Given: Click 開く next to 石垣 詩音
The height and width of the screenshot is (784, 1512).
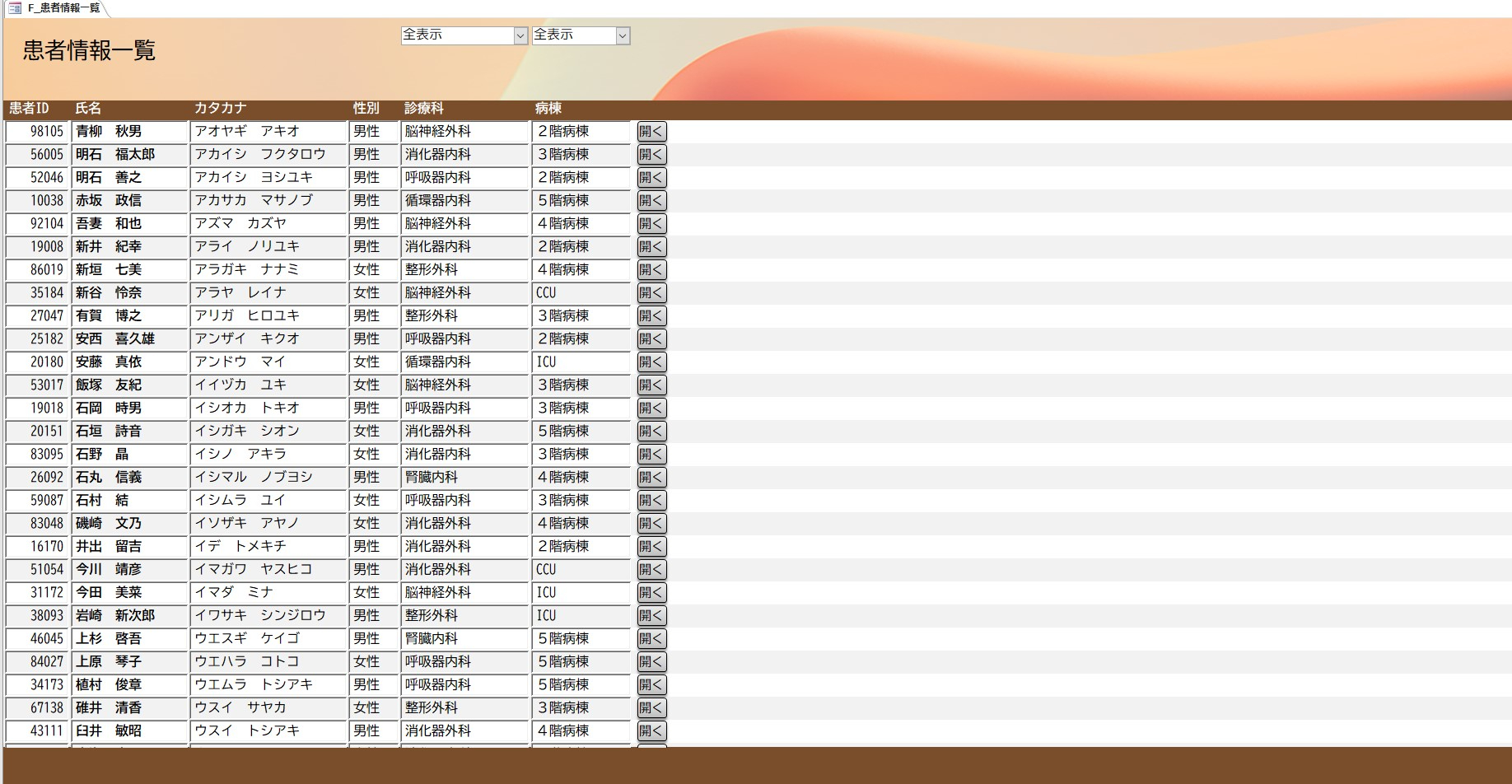Looking at the screenshot, I should pyautogui.click(x=651, y=431).
